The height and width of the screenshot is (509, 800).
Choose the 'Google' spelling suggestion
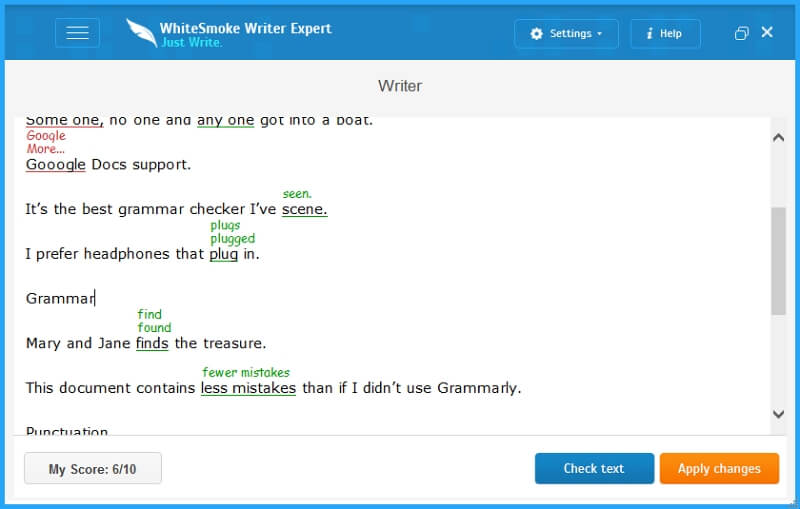46,136
